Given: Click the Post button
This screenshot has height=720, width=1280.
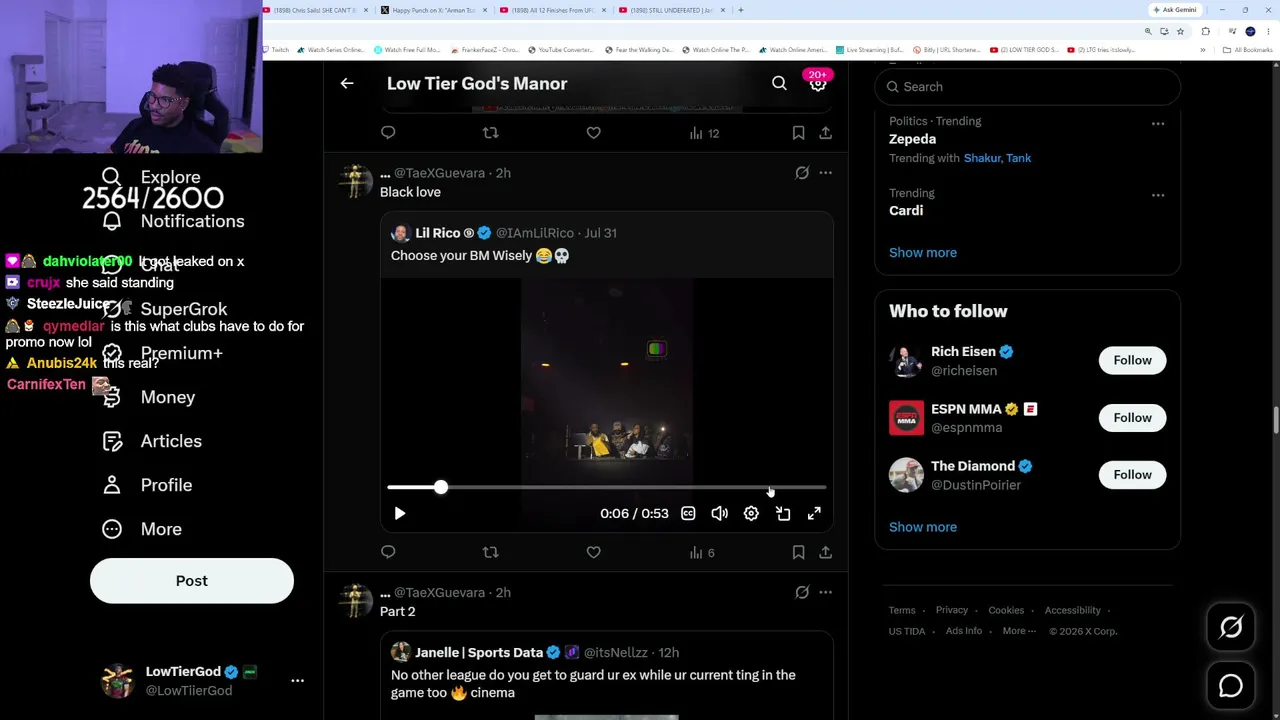Looking at the screenshot, I should click(192, 581).
